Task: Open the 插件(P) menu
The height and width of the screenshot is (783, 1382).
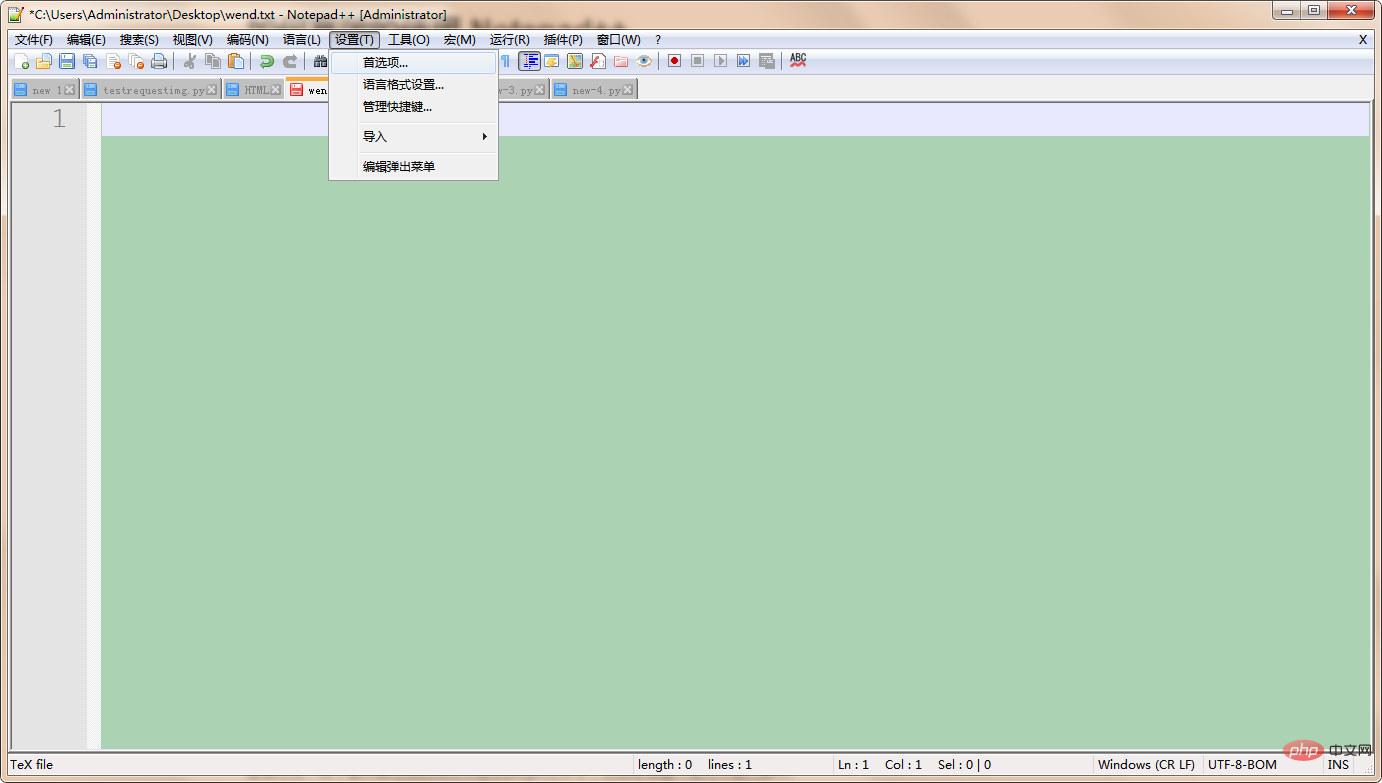Action: tap(563, 39)
